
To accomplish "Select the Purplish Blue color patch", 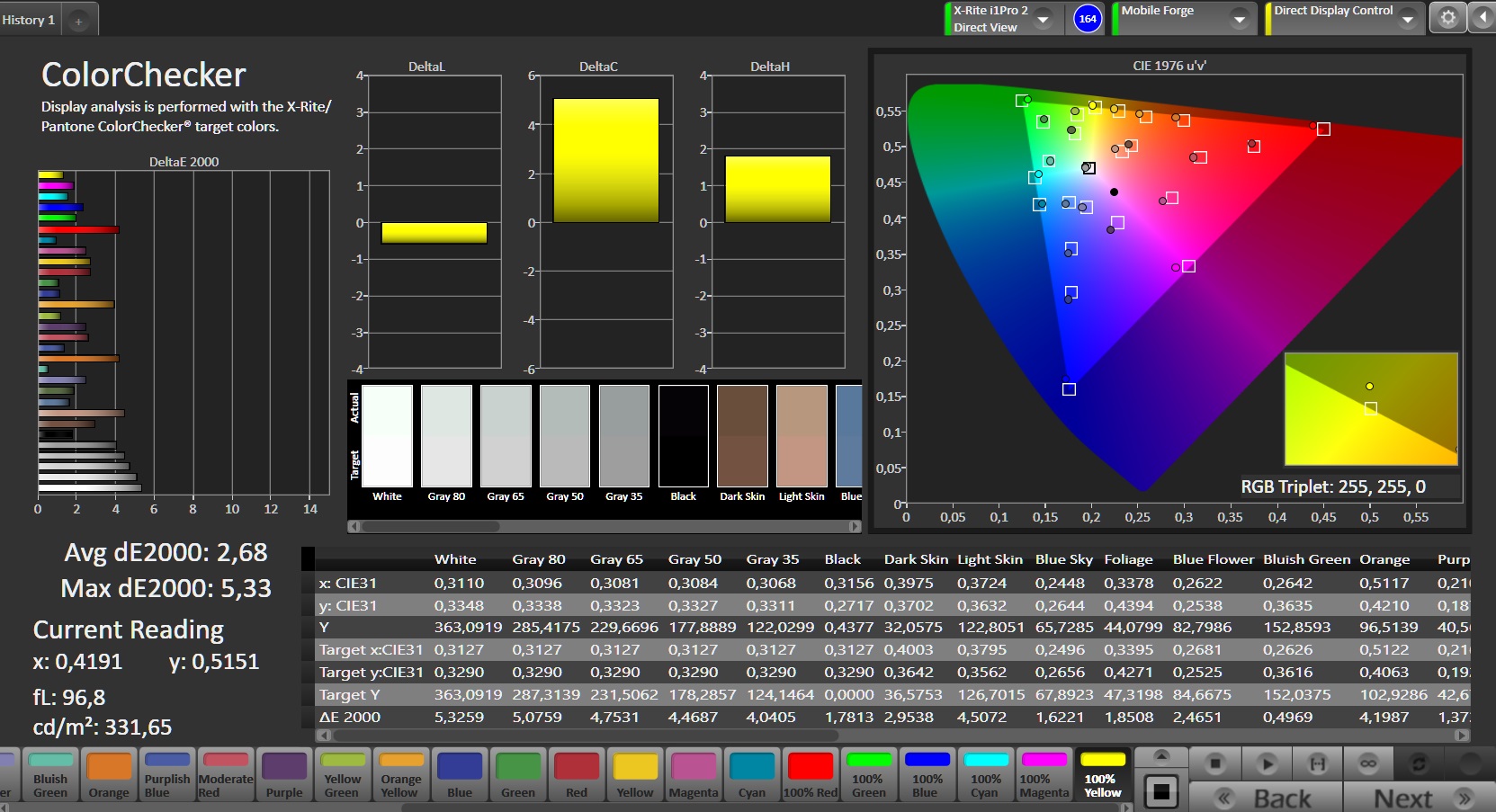I will (x=167, y=774).
